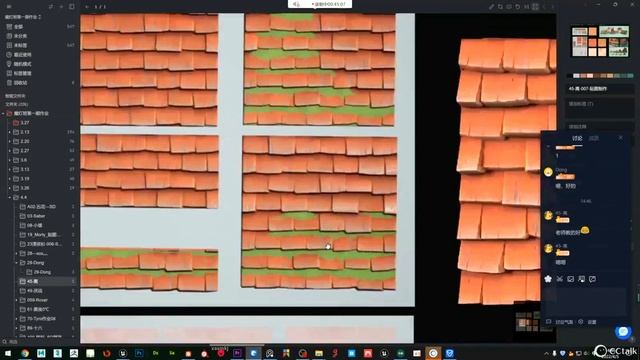Click the sidebar layout toggle icon
Screen dimensions: 640x360
(x=72, y=7)
